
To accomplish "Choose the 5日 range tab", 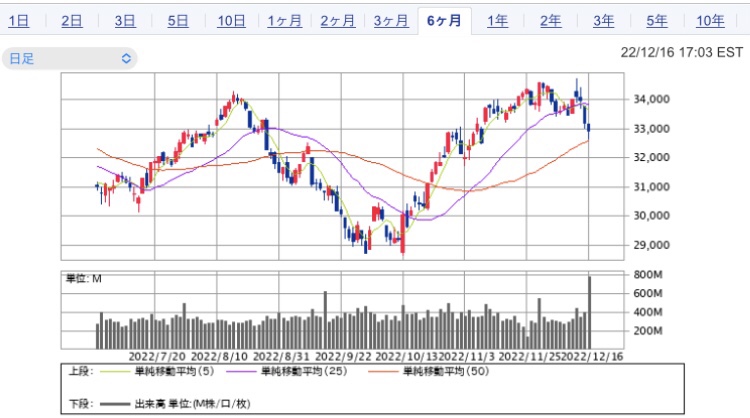I will click(178, 21).
